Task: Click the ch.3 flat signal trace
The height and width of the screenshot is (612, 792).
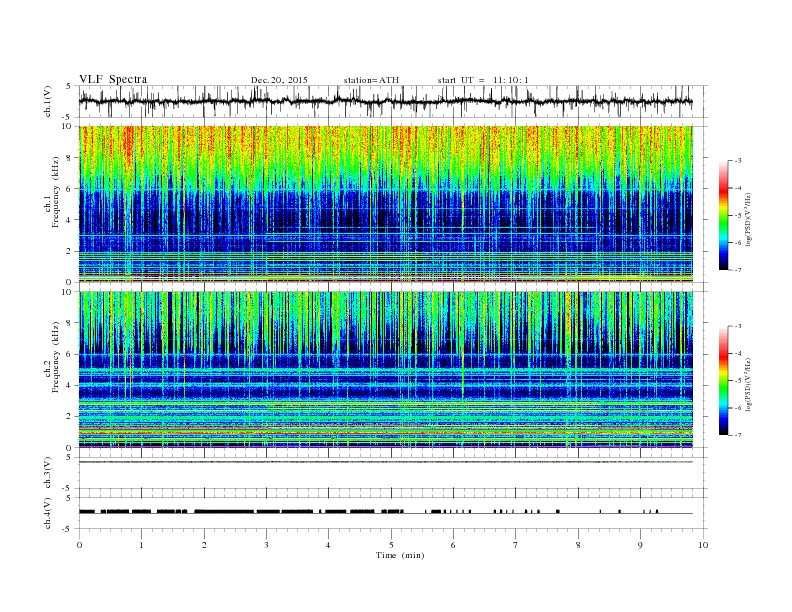Action: [385, 462]
